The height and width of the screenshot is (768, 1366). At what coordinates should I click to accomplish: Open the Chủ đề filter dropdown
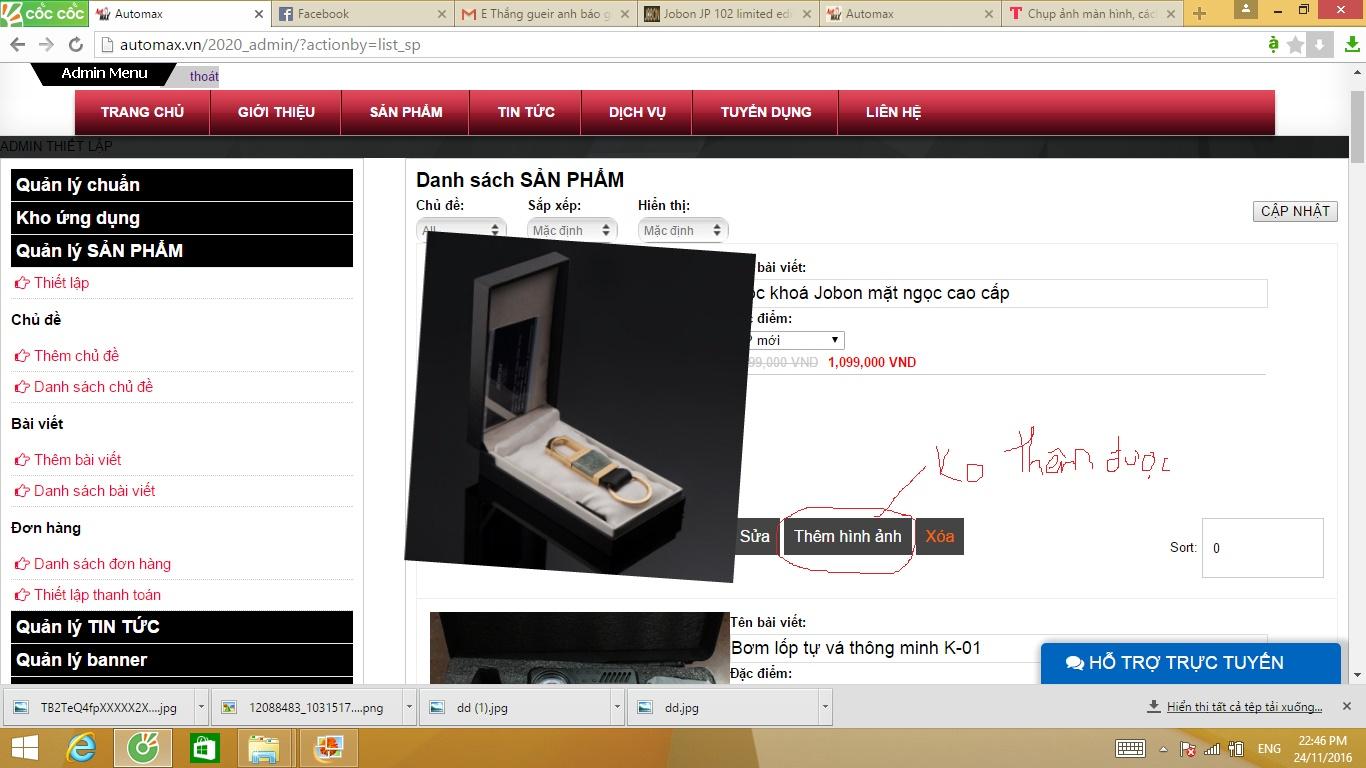[x=461, y=230]
